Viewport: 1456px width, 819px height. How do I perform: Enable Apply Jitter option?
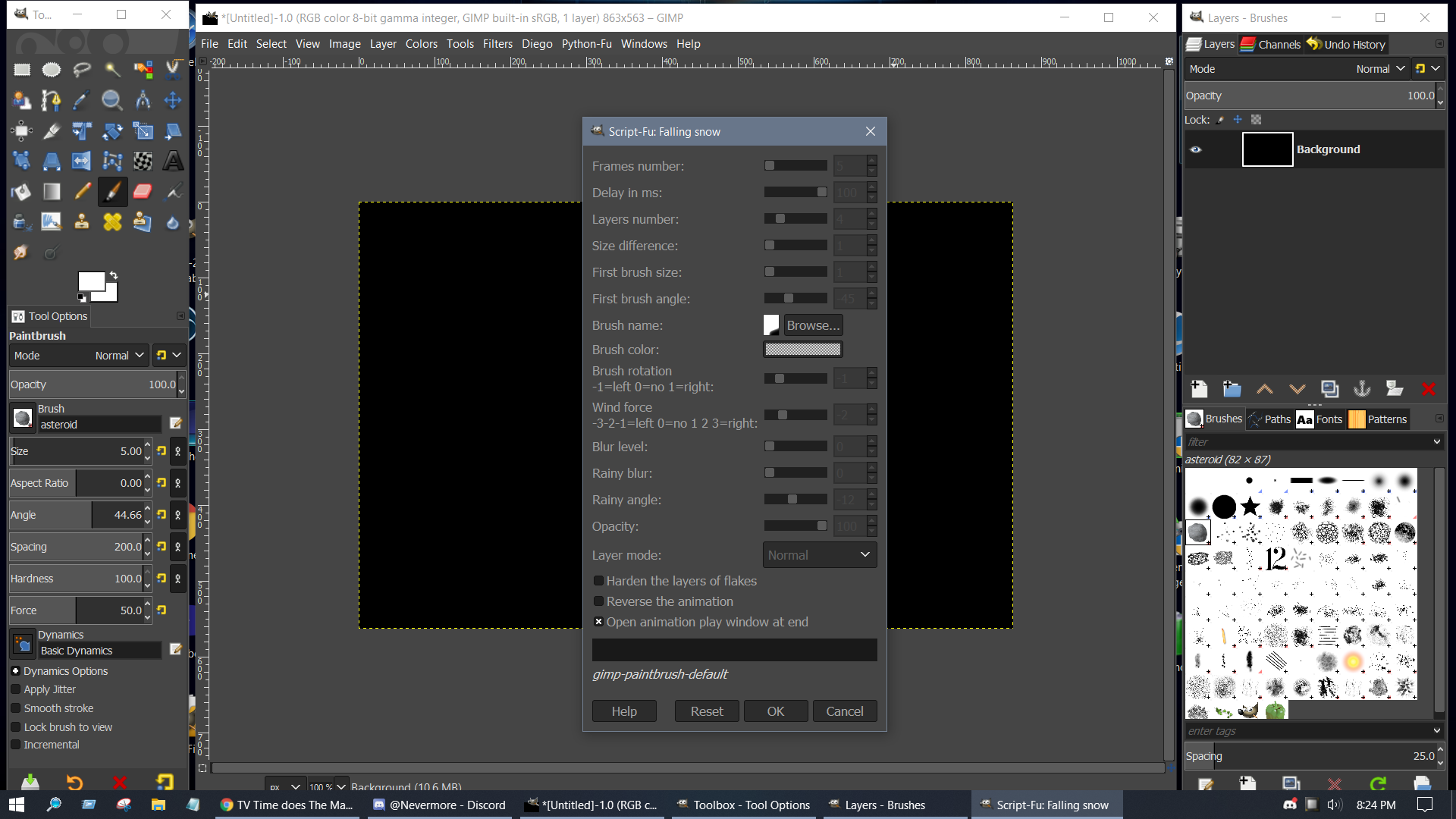(15, 689)
